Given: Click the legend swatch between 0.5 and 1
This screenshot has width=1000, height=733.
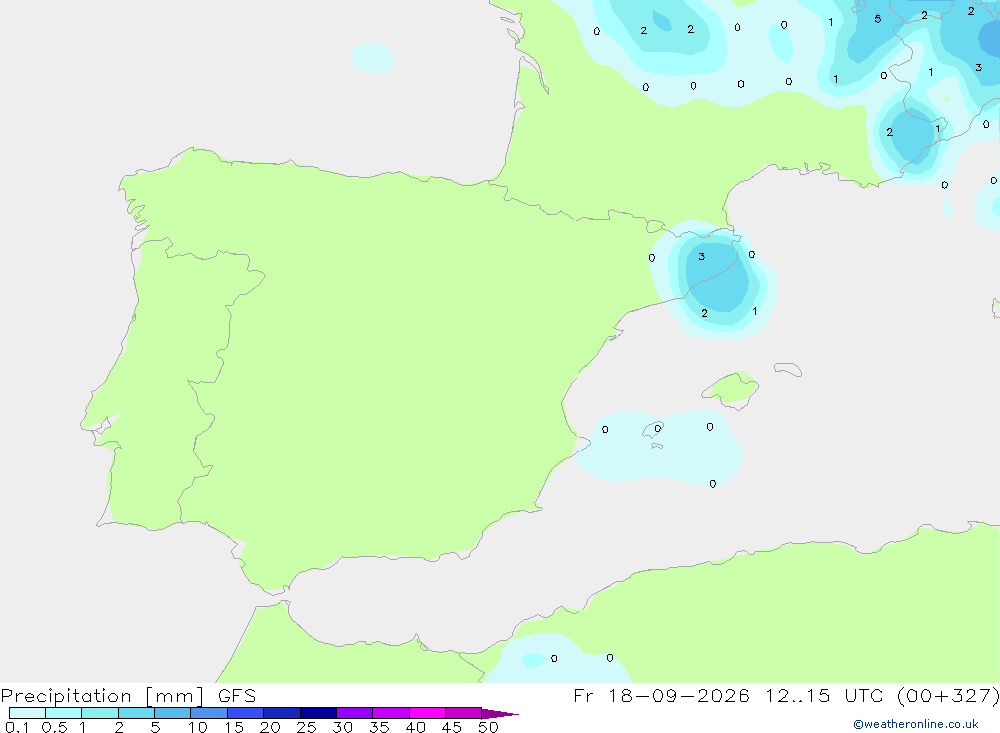Looking at the screenshot, I should pyautogui.click(x=64, y=713).
